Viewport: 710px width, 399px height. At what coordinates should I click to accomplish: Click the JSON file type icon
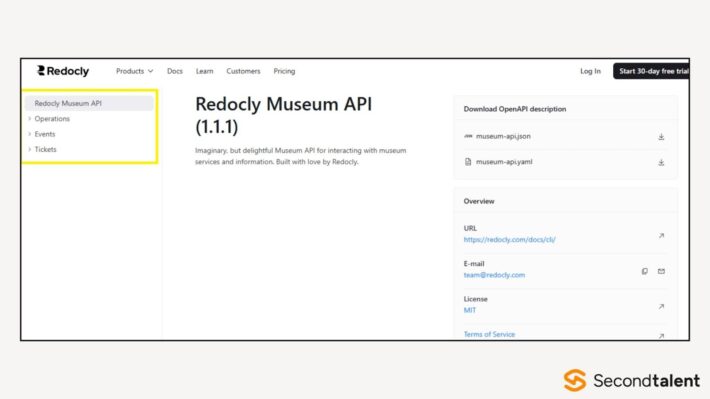[468, 136]
